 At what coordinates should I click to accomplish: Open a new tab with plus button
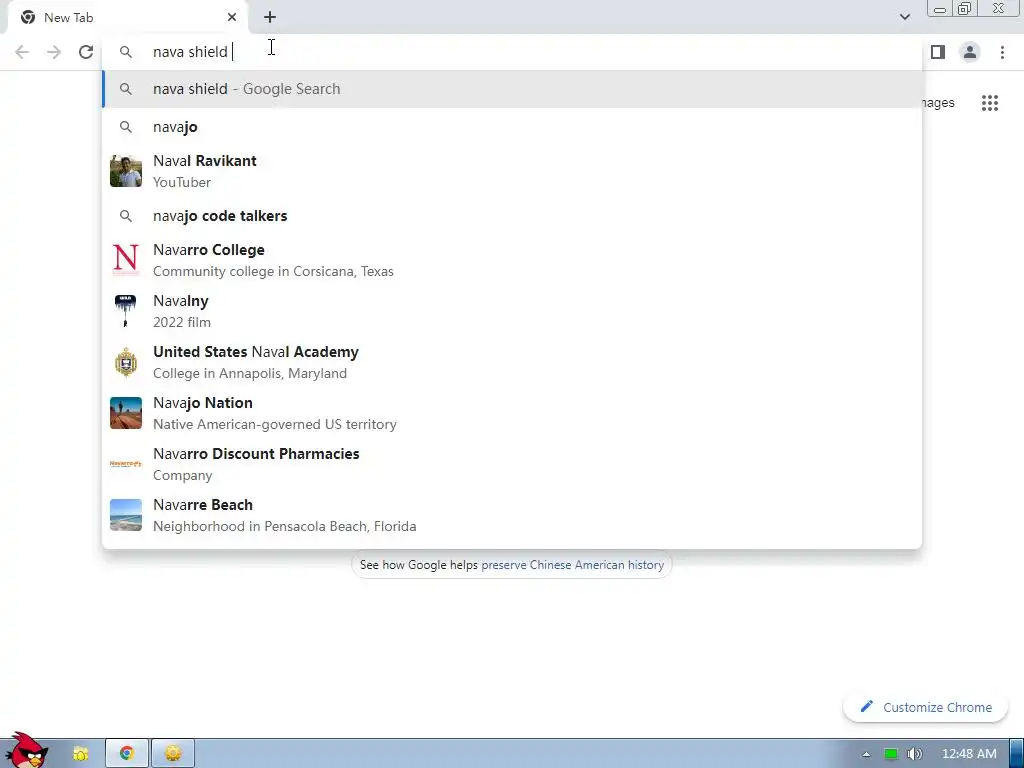[270, 17]
